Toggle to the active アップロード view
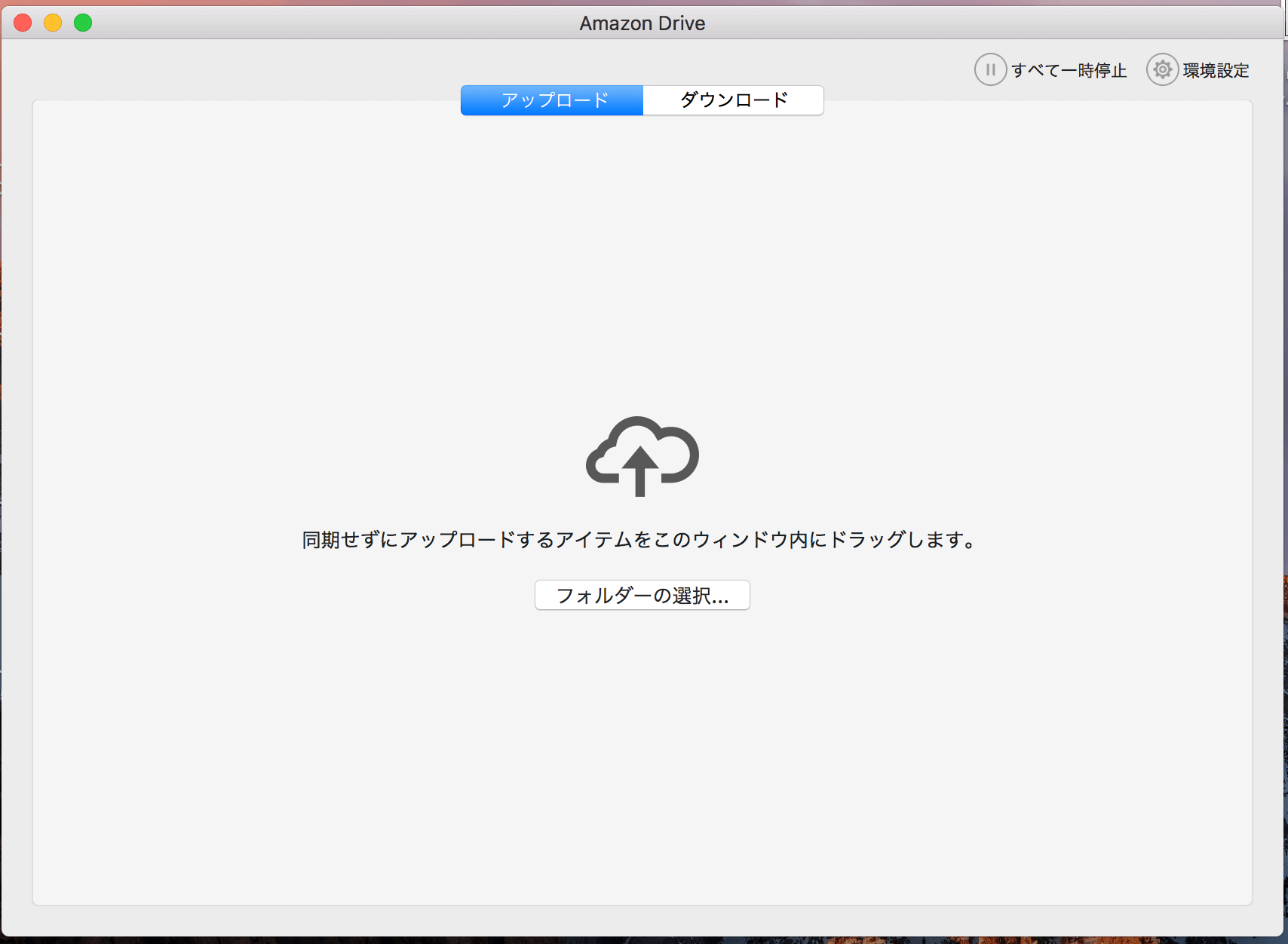The image size is (1288, 944). point(551,100)
